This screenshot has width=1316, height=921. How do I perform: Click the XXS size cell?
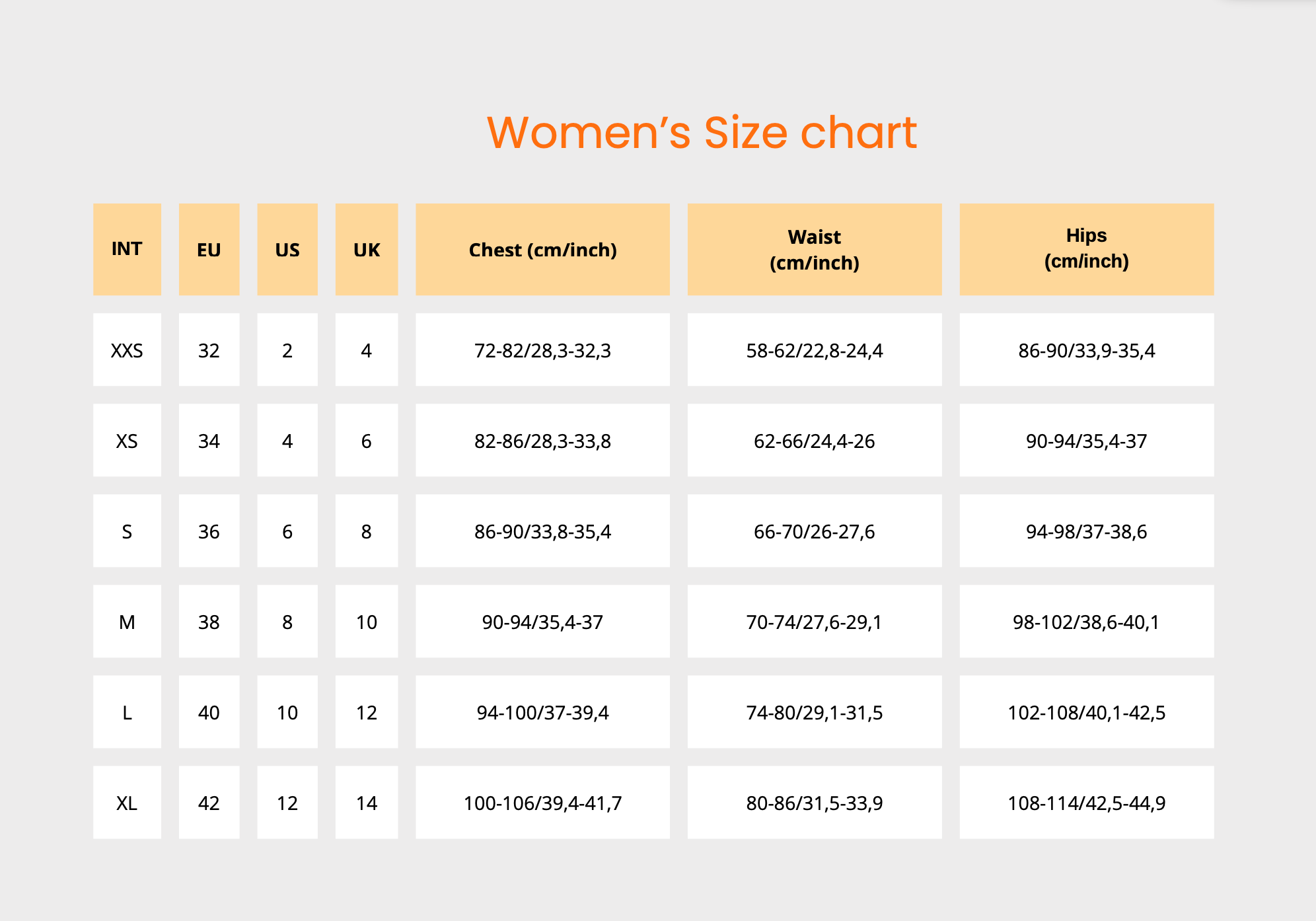[127, 350]
